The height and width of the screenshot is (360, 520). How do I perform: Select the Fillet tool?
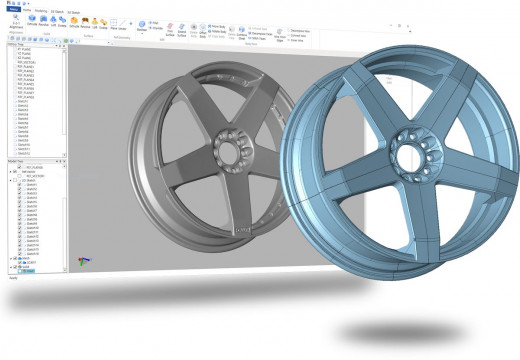154,23
